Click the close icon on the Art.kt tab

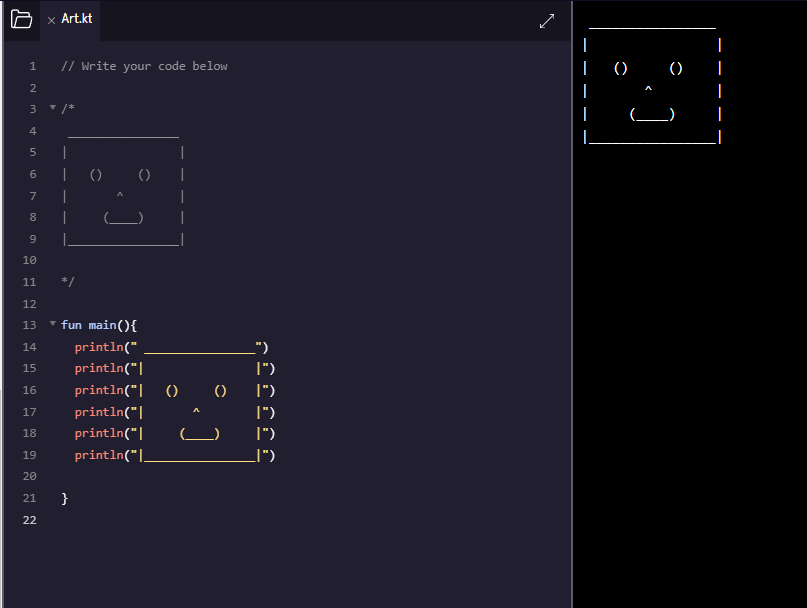click(51, 20)
